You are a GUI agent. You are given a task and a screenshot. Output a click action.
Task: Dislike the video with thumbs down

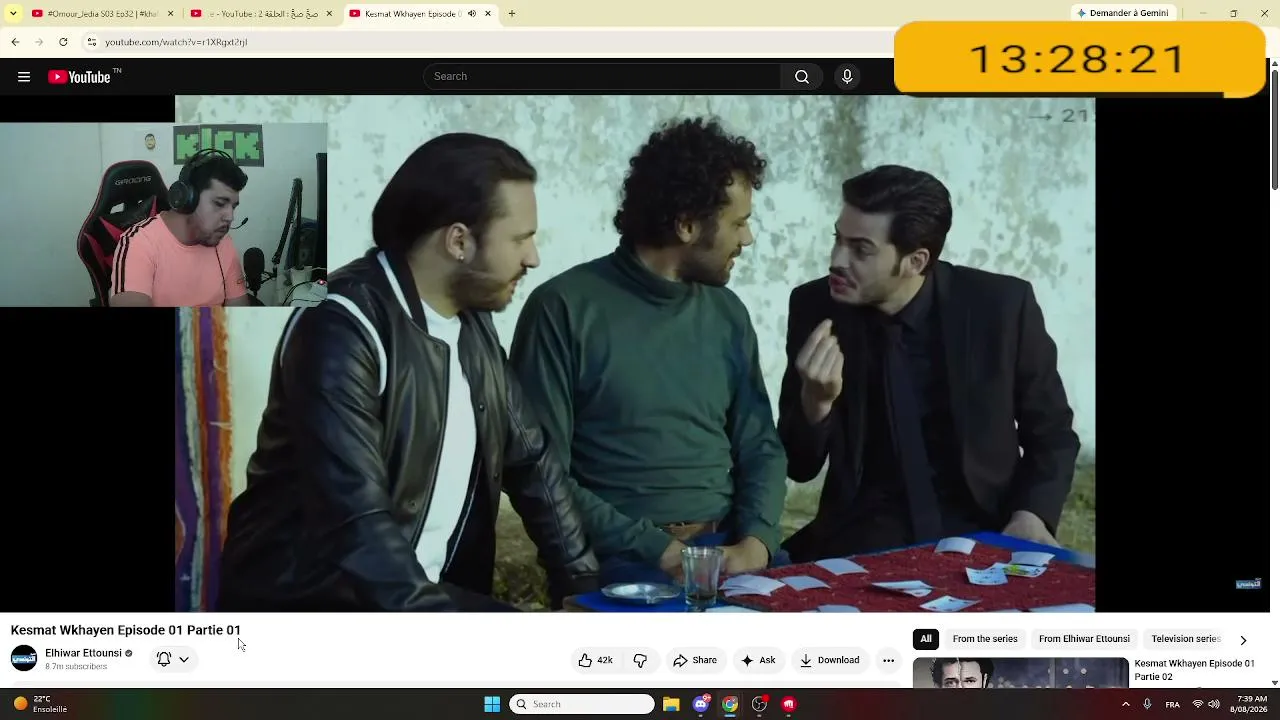[x=640, y=660]
